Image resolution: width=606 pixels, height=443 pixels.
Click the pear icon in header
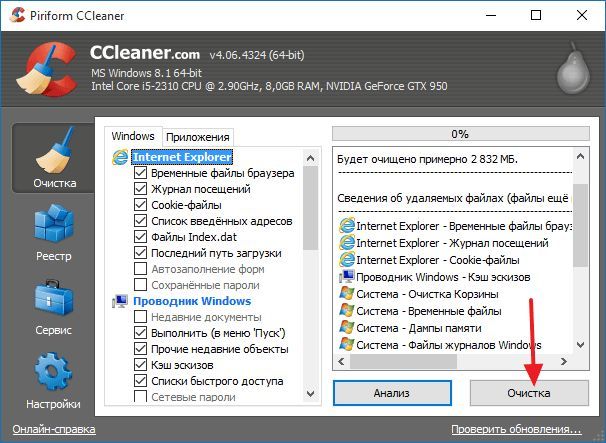(573, 68)
